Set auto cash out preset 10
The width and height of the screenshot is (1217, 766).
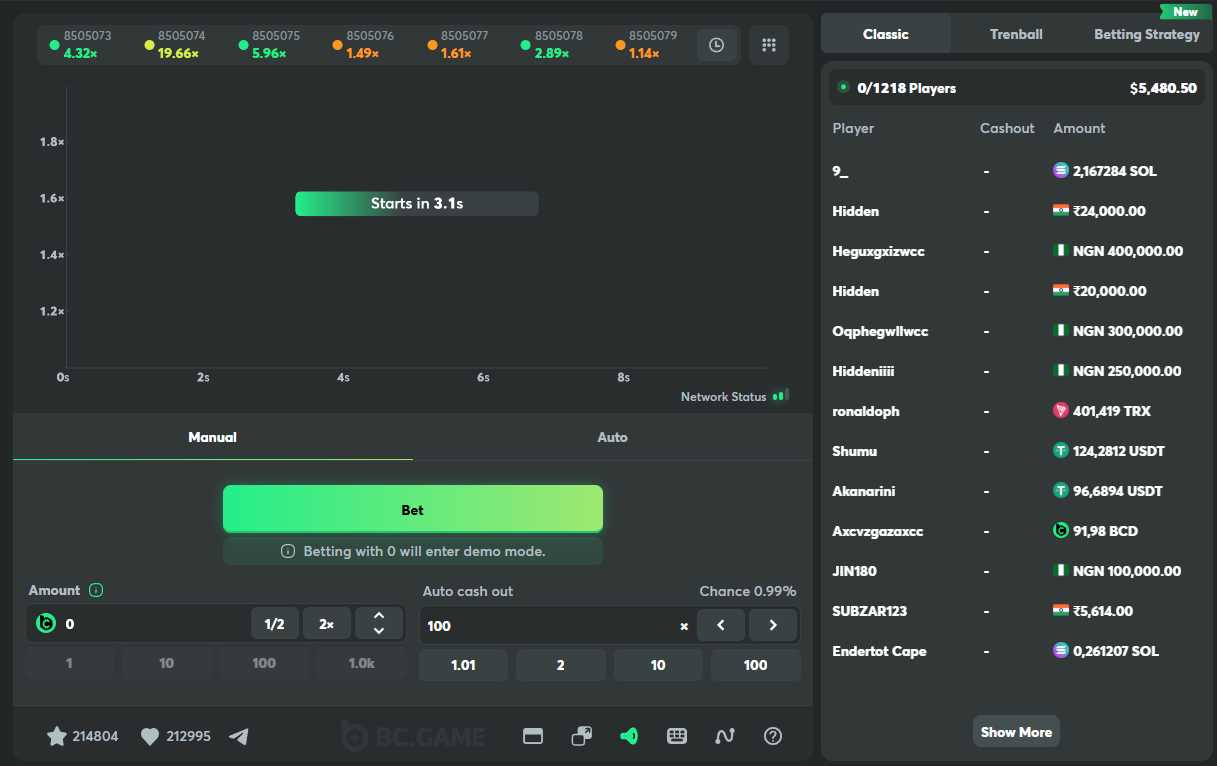(x=658, y=665)
